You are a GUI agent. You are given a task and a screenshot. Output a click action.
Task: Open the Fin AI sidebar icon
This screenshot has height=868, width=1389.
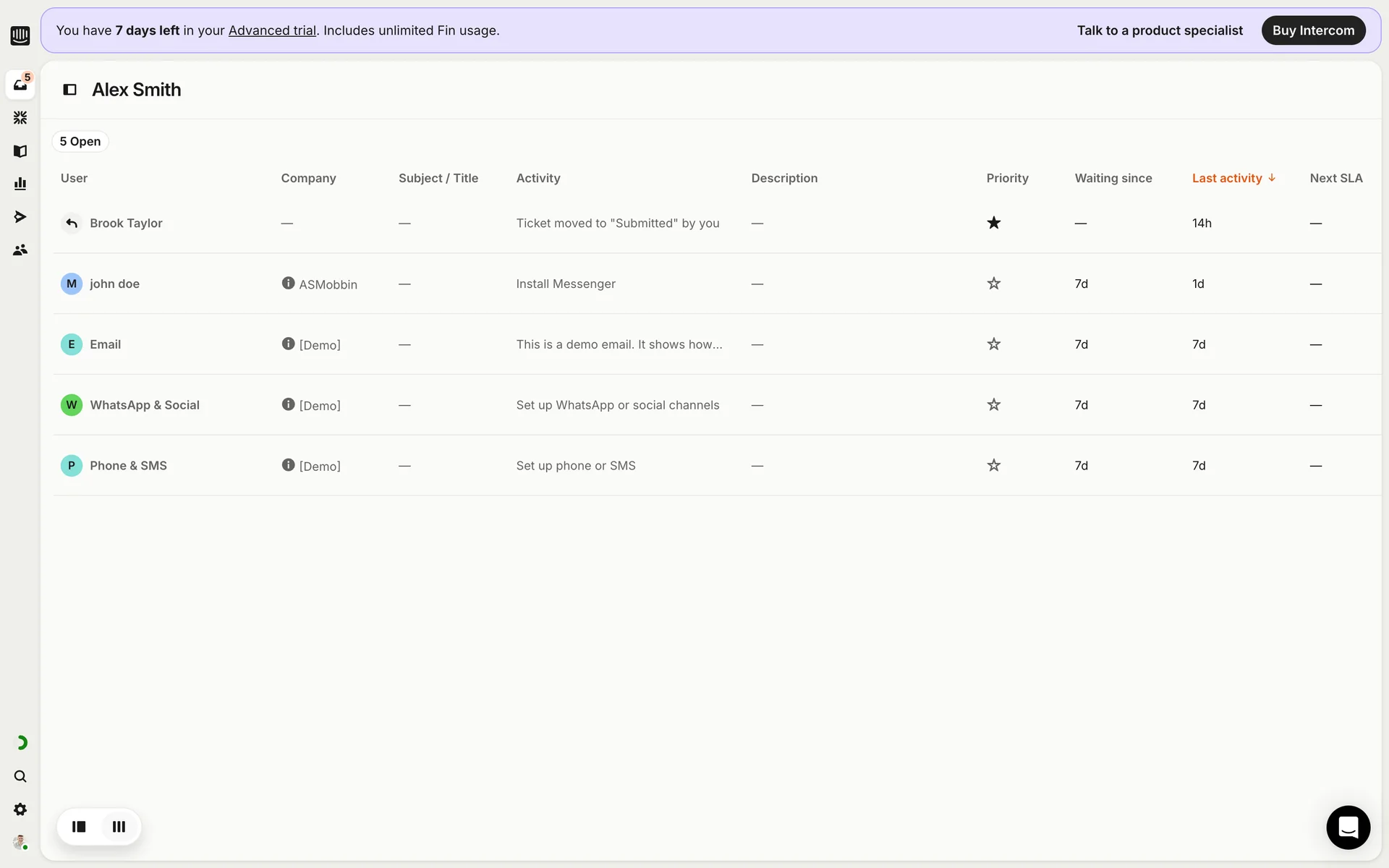pos(20,117)
